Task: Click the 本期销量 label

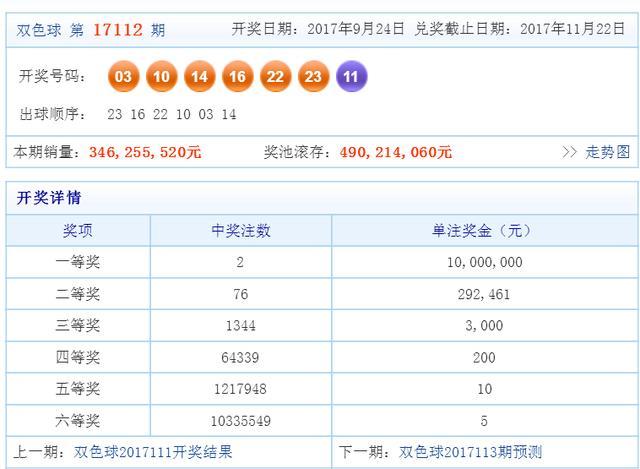Action: point(47,152)
